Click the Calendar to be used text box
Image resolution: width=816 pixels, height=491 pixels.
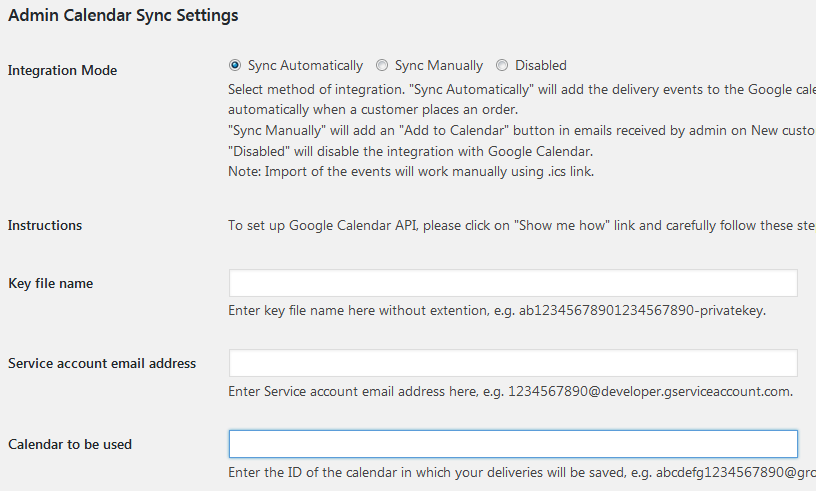[513, 444]
